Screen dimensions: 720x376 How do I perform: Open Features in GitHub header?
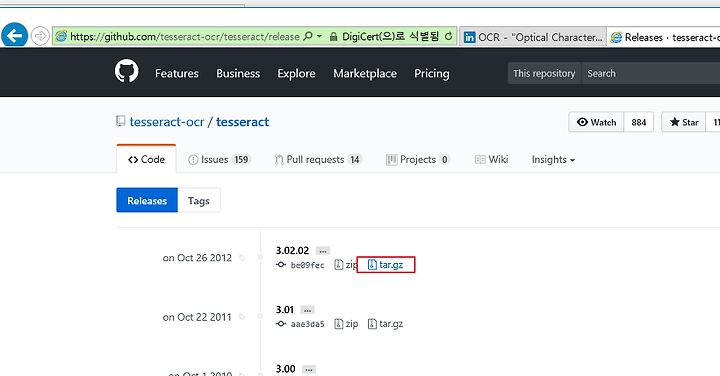coord(177,73)
